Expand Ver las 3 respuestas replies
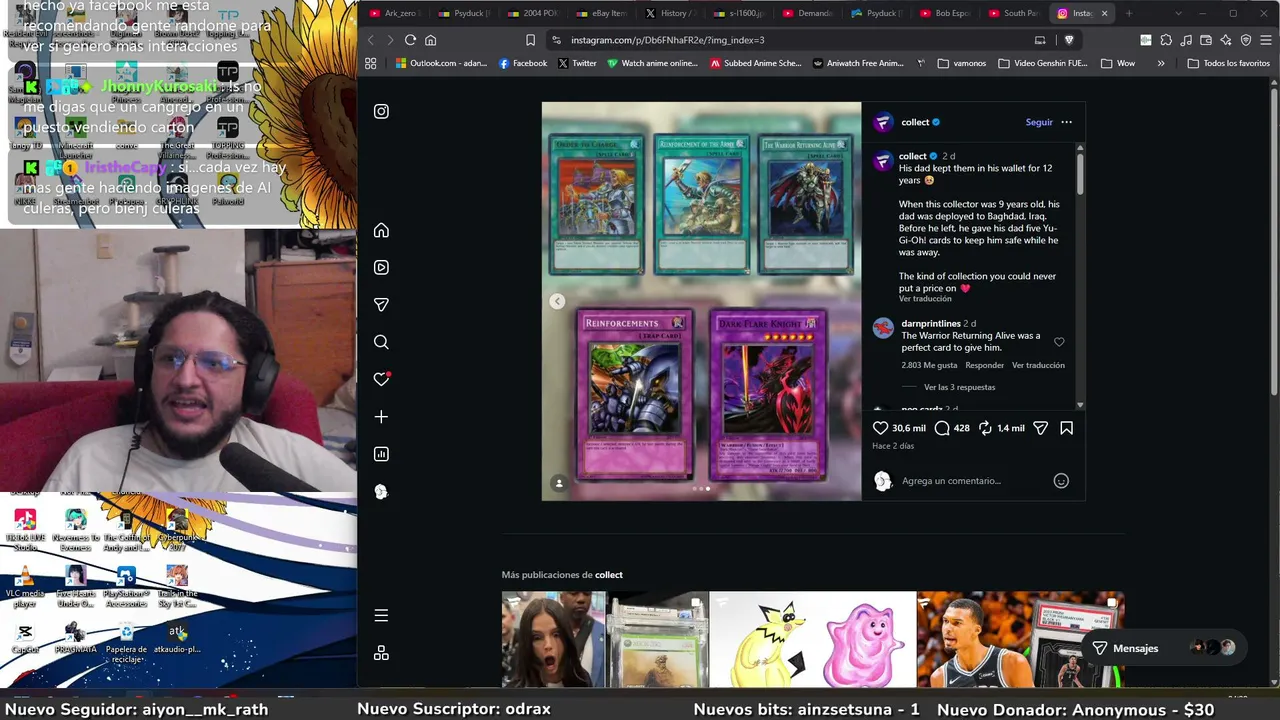Screen dimensions: 1280x720 (x=959, y=387)
